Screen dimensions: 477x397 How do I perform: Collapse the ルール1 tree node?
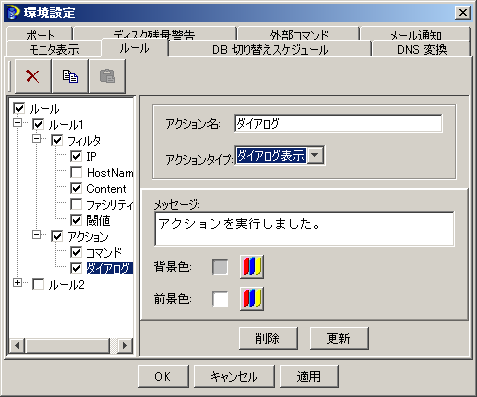pos(17,123)
